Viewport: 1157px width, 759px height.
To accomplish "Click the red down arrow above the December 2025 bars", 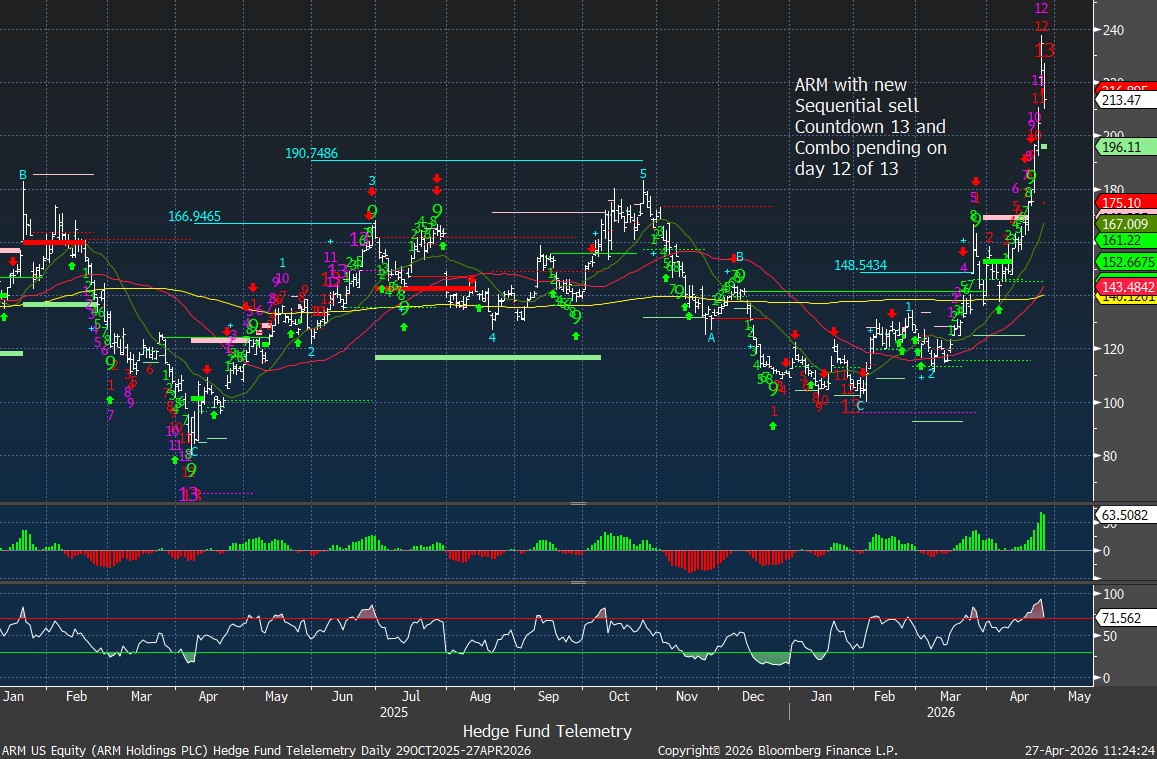I will click(x=794, y=336).
